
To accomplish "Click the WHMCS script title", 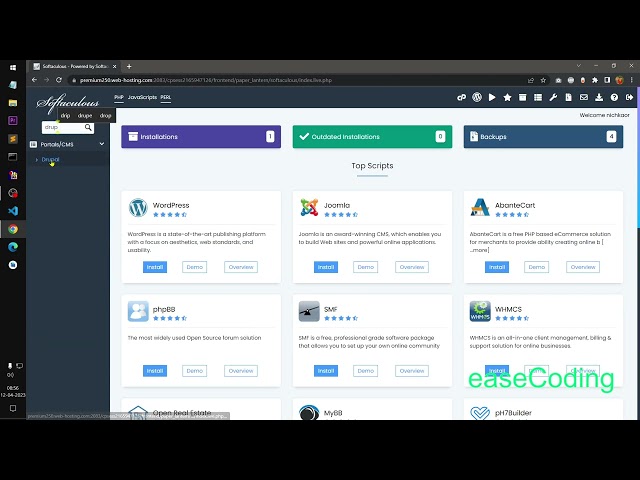I will coord(508,309).
